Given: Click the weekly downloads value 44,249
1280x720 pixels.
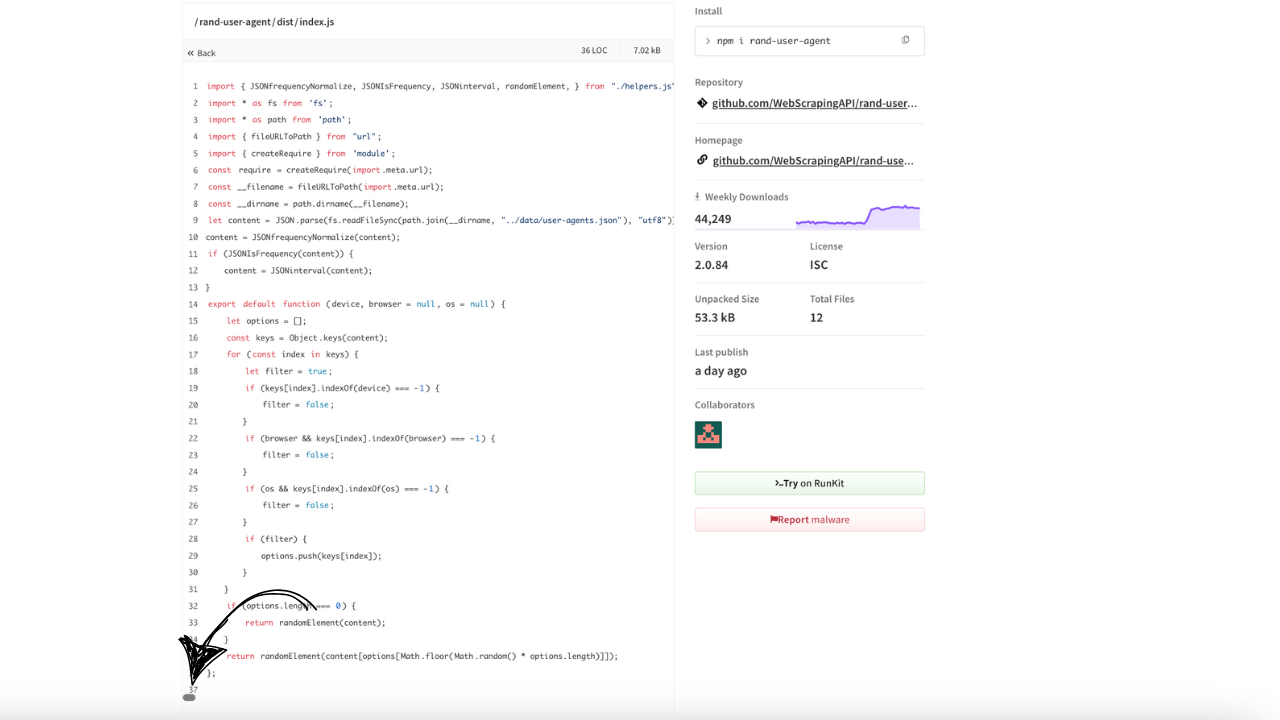Looking at the screenshot, I should 713,219.
